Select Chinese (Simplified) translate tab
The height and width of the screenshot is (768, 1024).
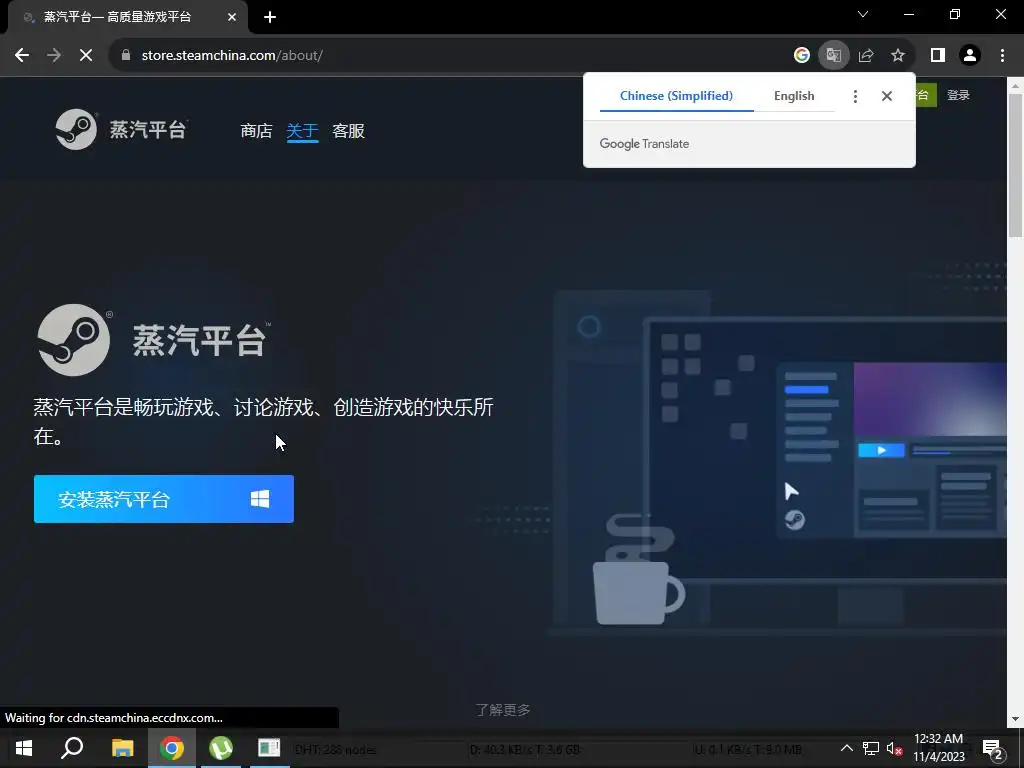click(x=677, y=96)
